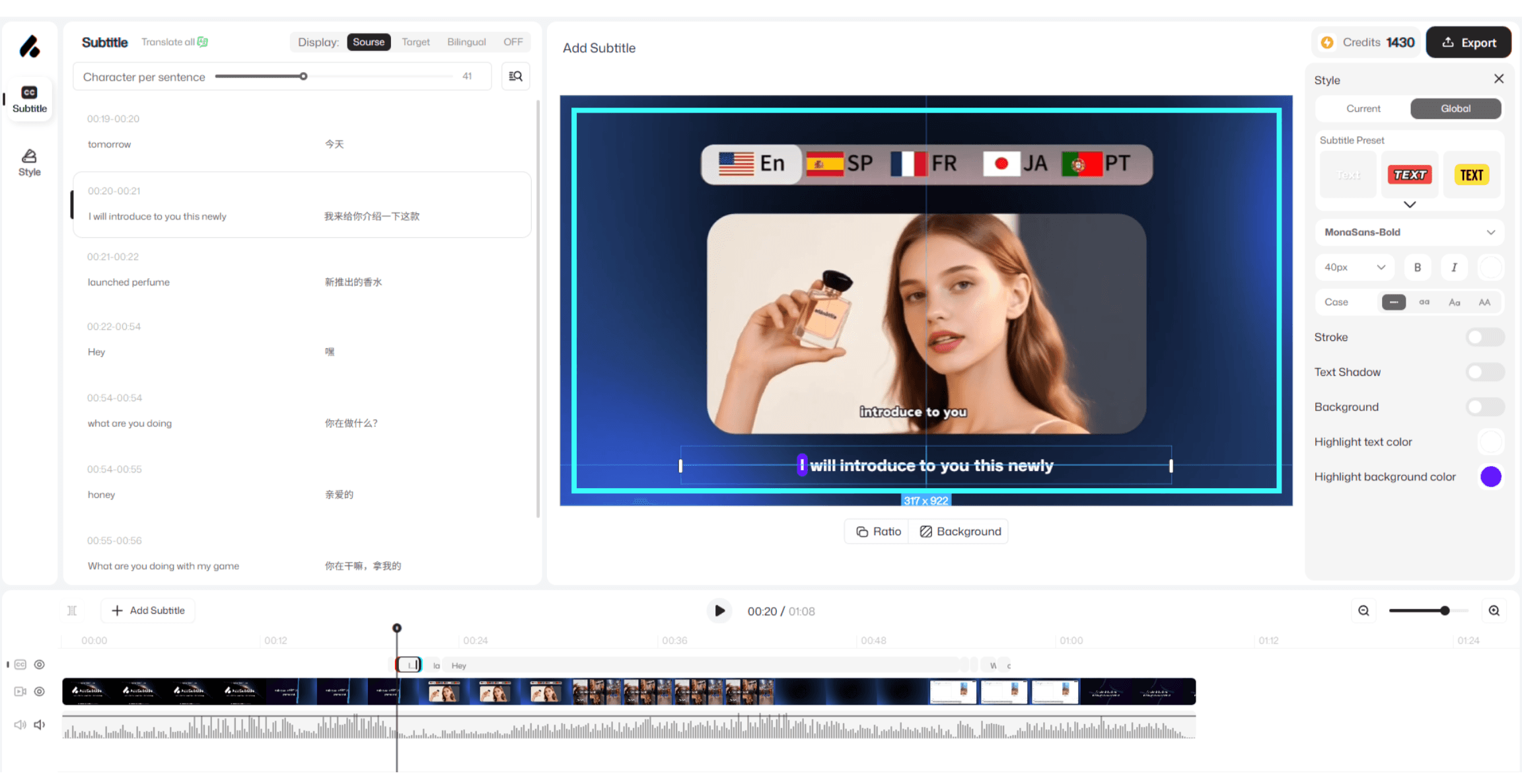The width and height of the screenshot is (1522, 784).
Task: Mute the audio track speaker icon
Action: (40, 725)
